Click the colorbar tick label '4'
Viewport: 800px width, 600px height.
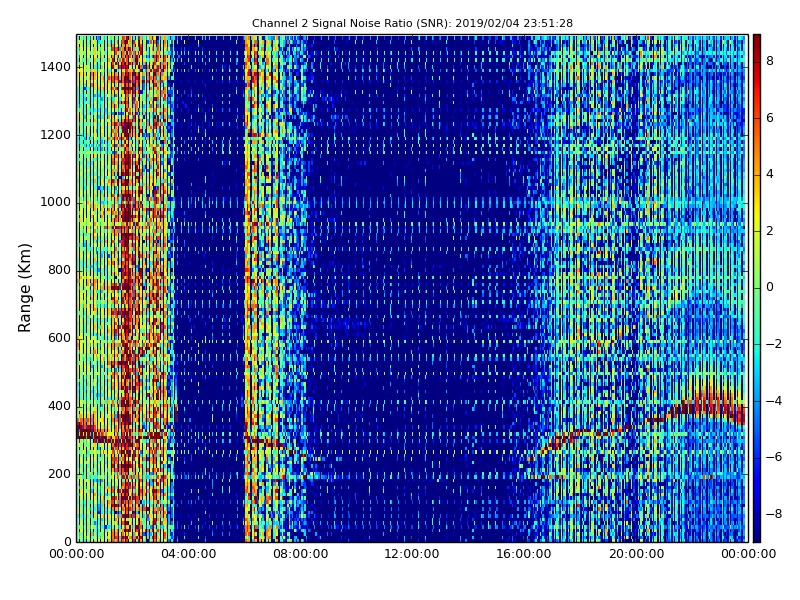click(770, 174)
